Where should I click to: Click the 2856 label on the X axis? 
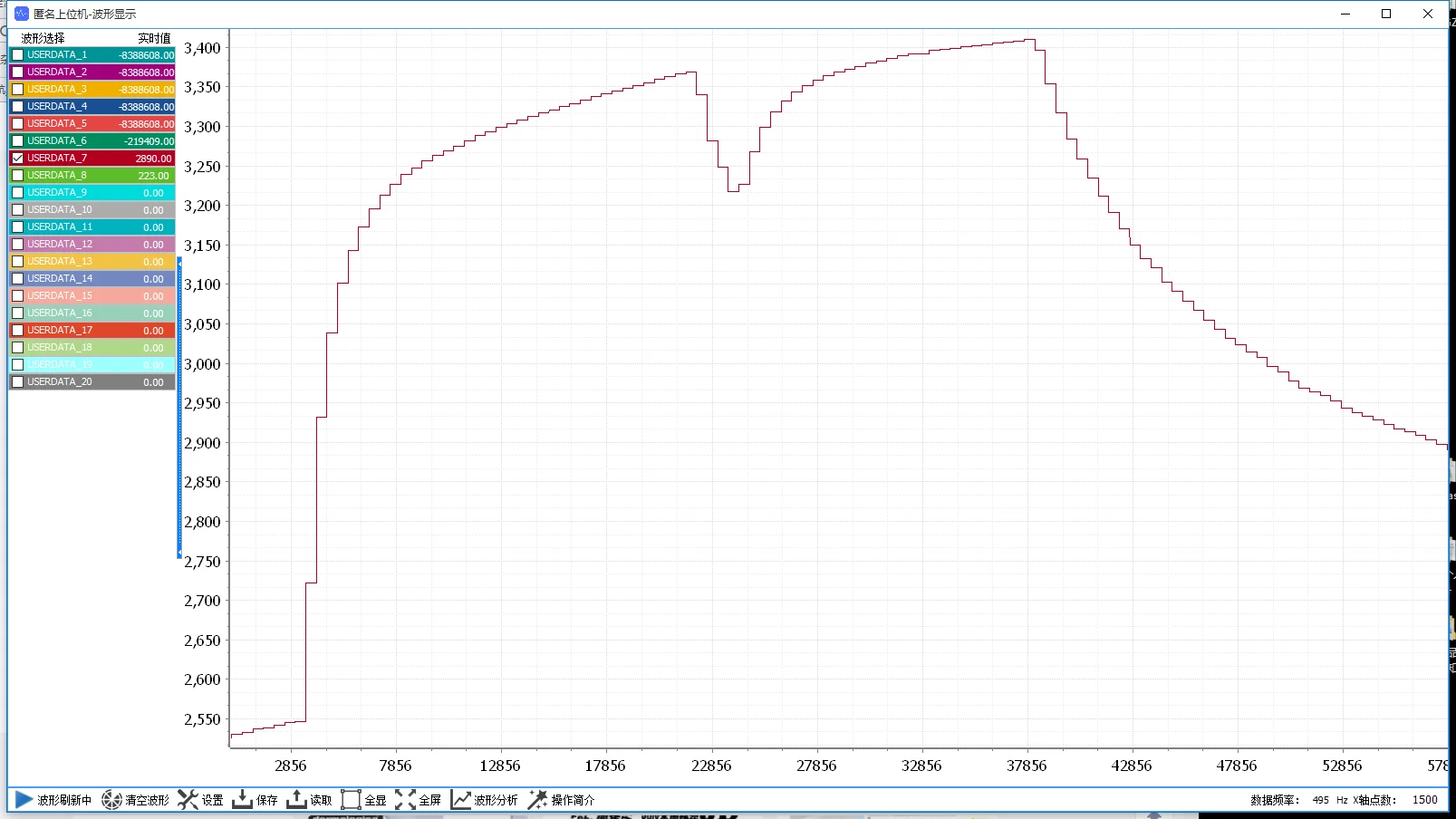290,766
